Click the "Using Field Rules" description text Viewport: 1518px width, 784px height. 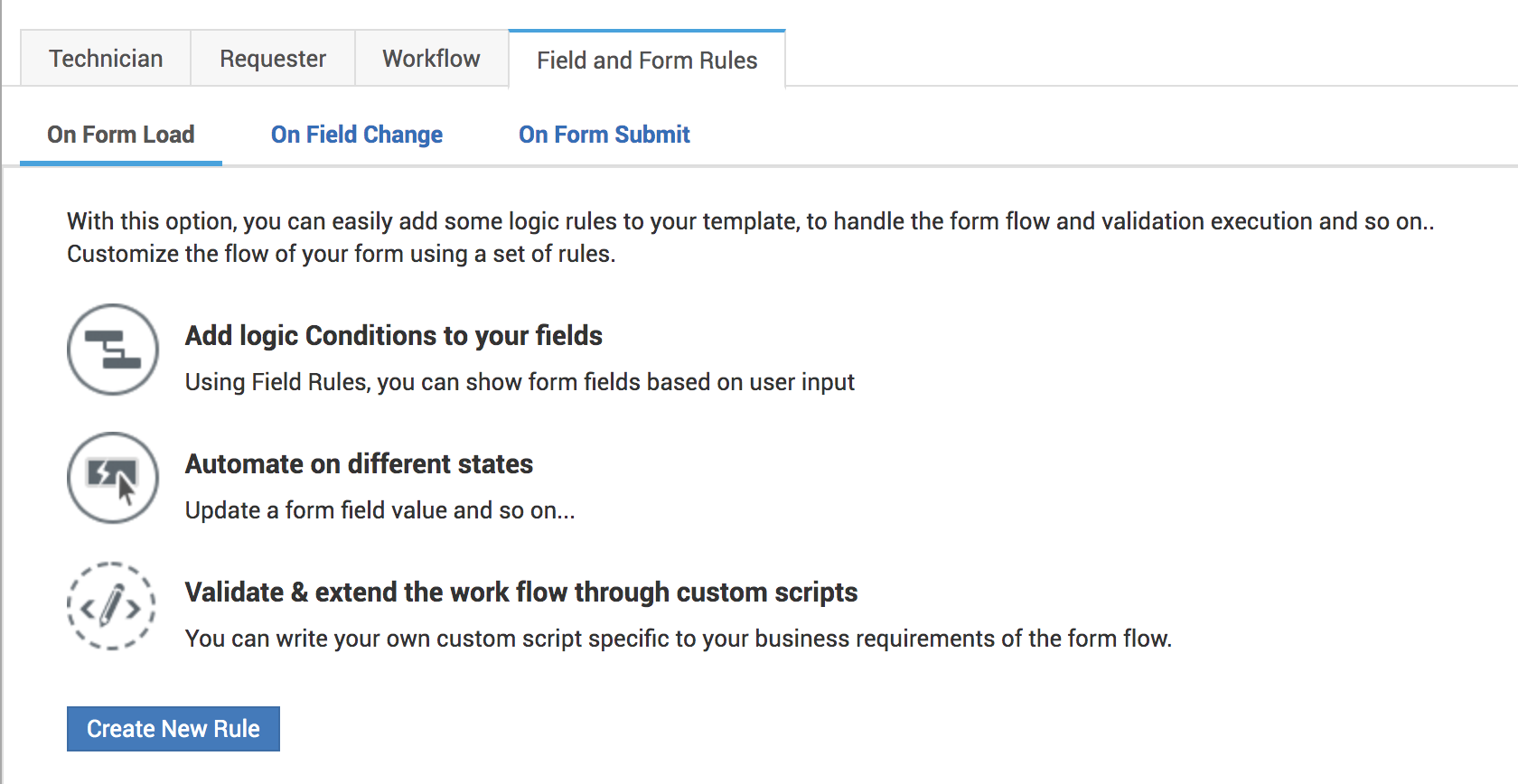tap(520, 382)
